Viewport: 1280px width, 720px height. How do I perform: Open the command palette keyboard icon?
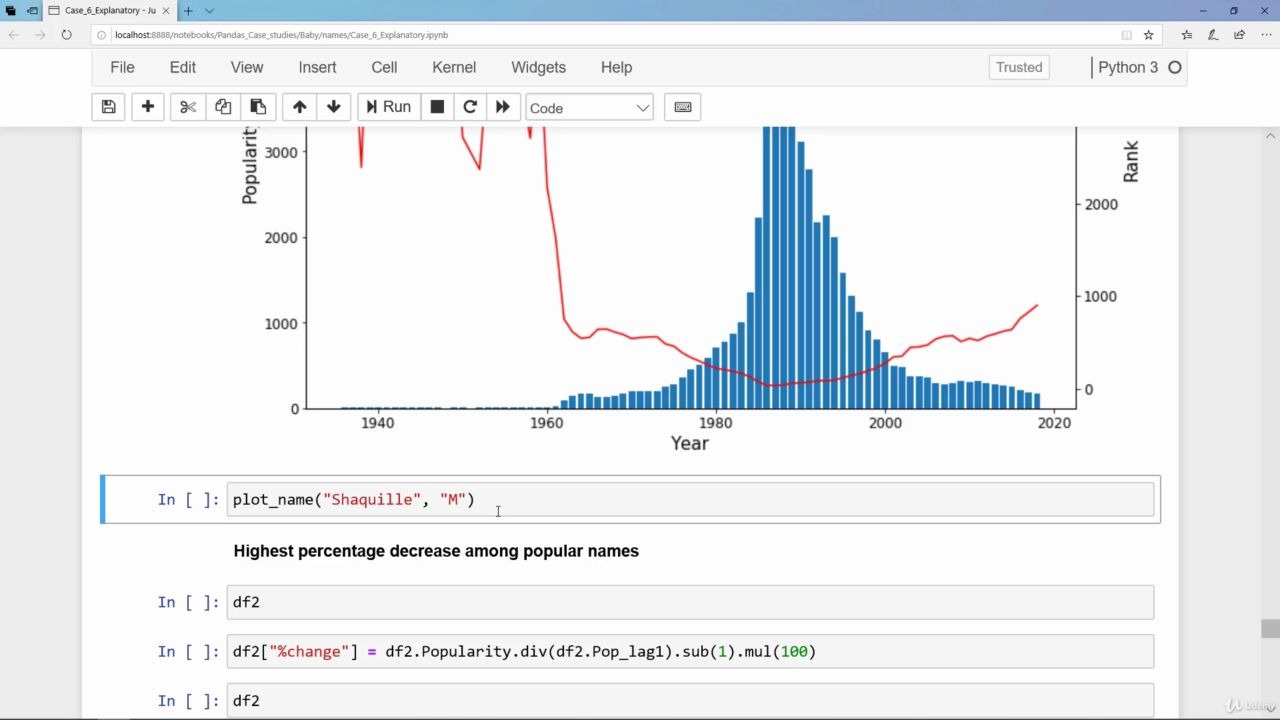click(x=682, y=107)
